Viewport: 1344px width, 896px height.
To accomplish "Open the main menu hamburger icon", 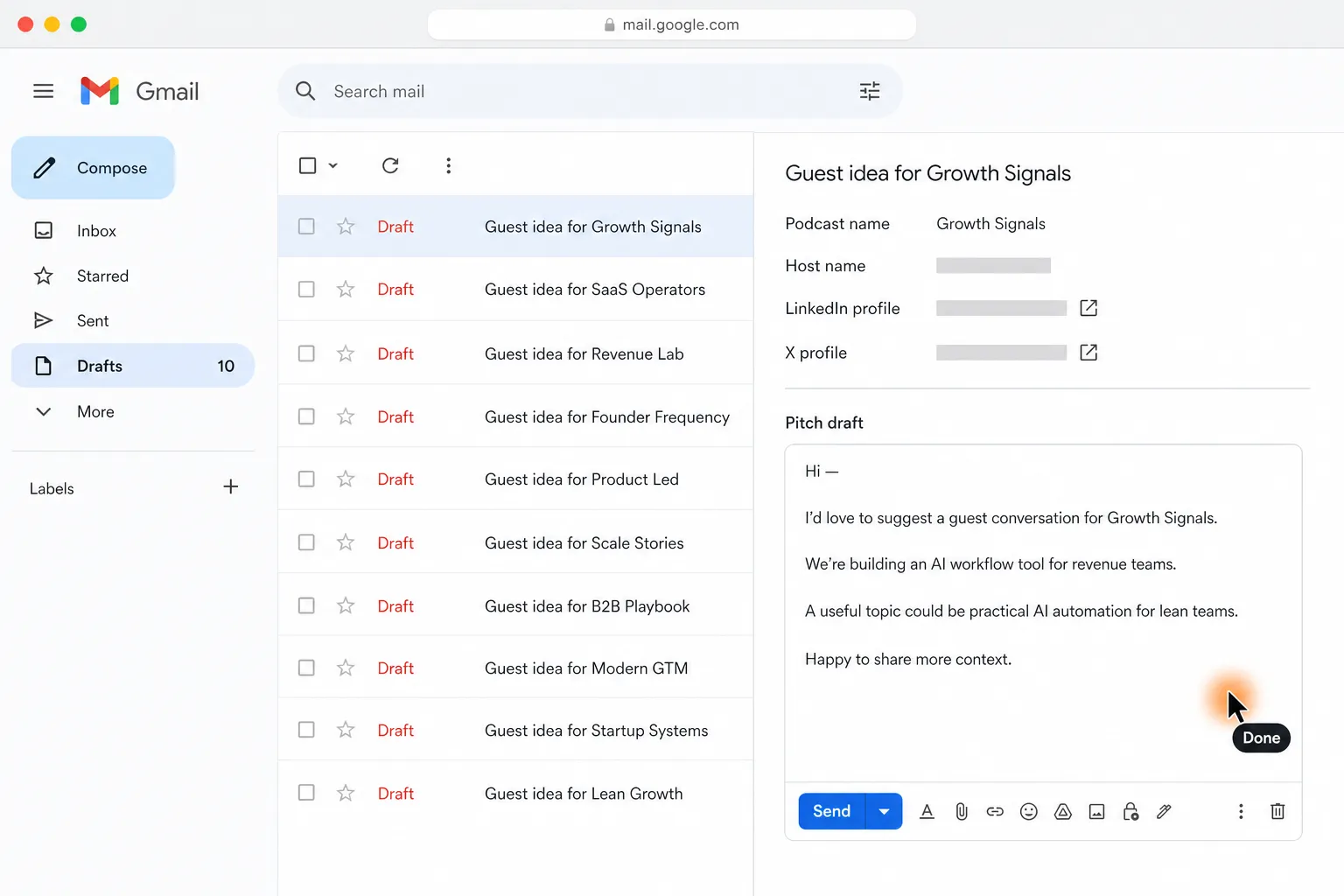I will click(43, 91).
